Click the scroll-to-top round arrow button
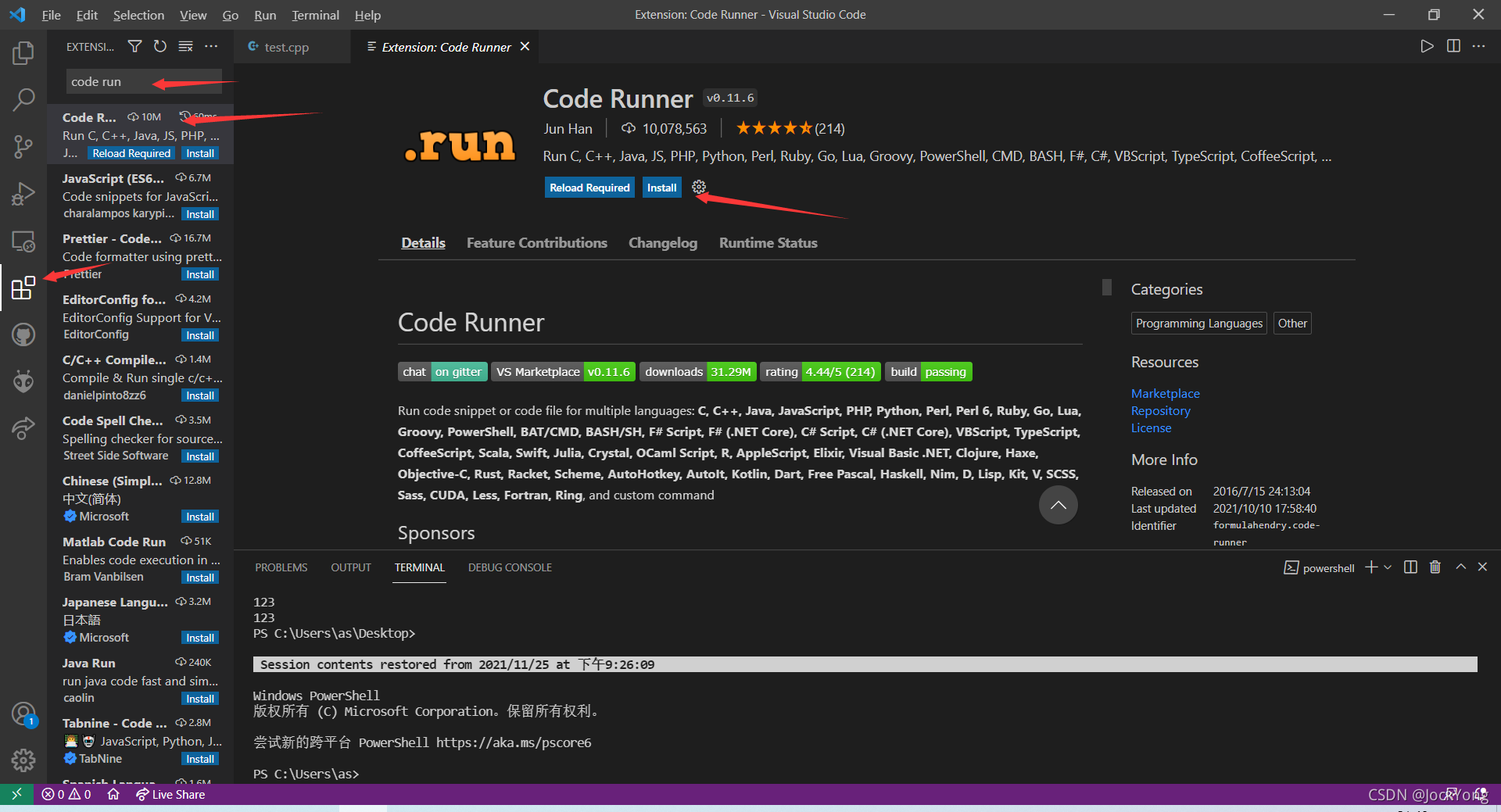Image resolution: width=1501 pixels, height=812 pixels. (1058, 505)
